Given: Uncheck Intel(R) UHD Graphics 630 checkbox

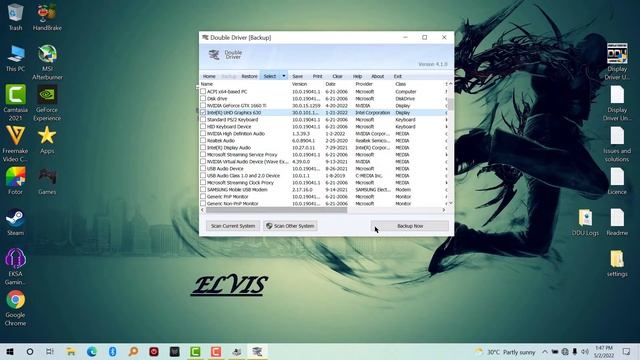Looking at the screenshot, I should click(x=203, y=112).
